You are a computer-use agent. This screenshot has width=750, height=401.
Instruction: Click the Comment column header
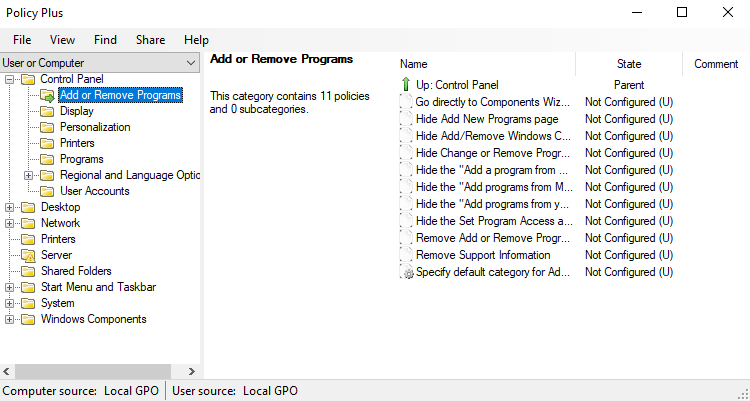click(x=716, y=64)
